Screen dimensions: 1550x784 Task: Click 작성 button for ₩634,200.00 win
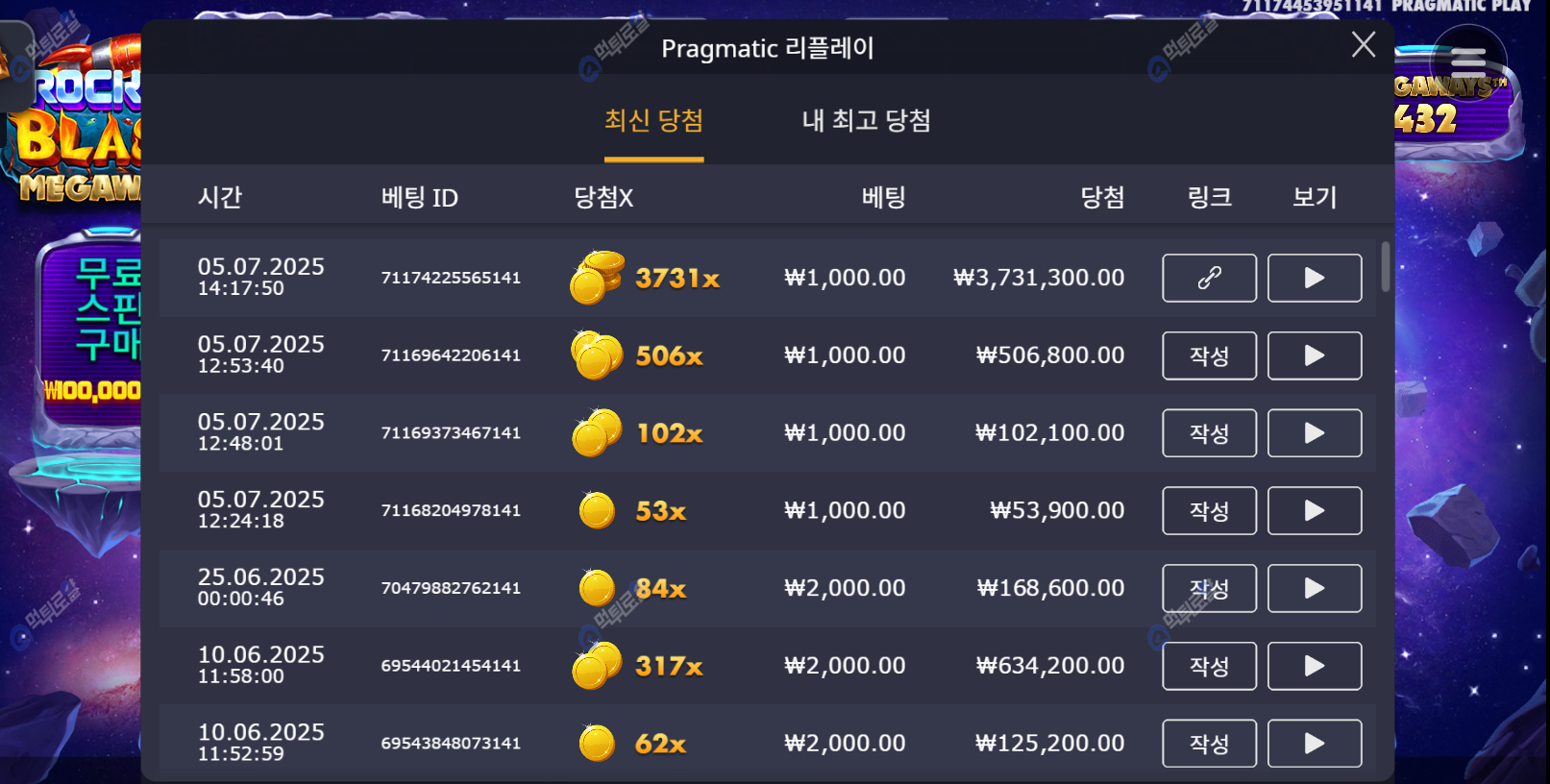click(x=1209, y=666)
